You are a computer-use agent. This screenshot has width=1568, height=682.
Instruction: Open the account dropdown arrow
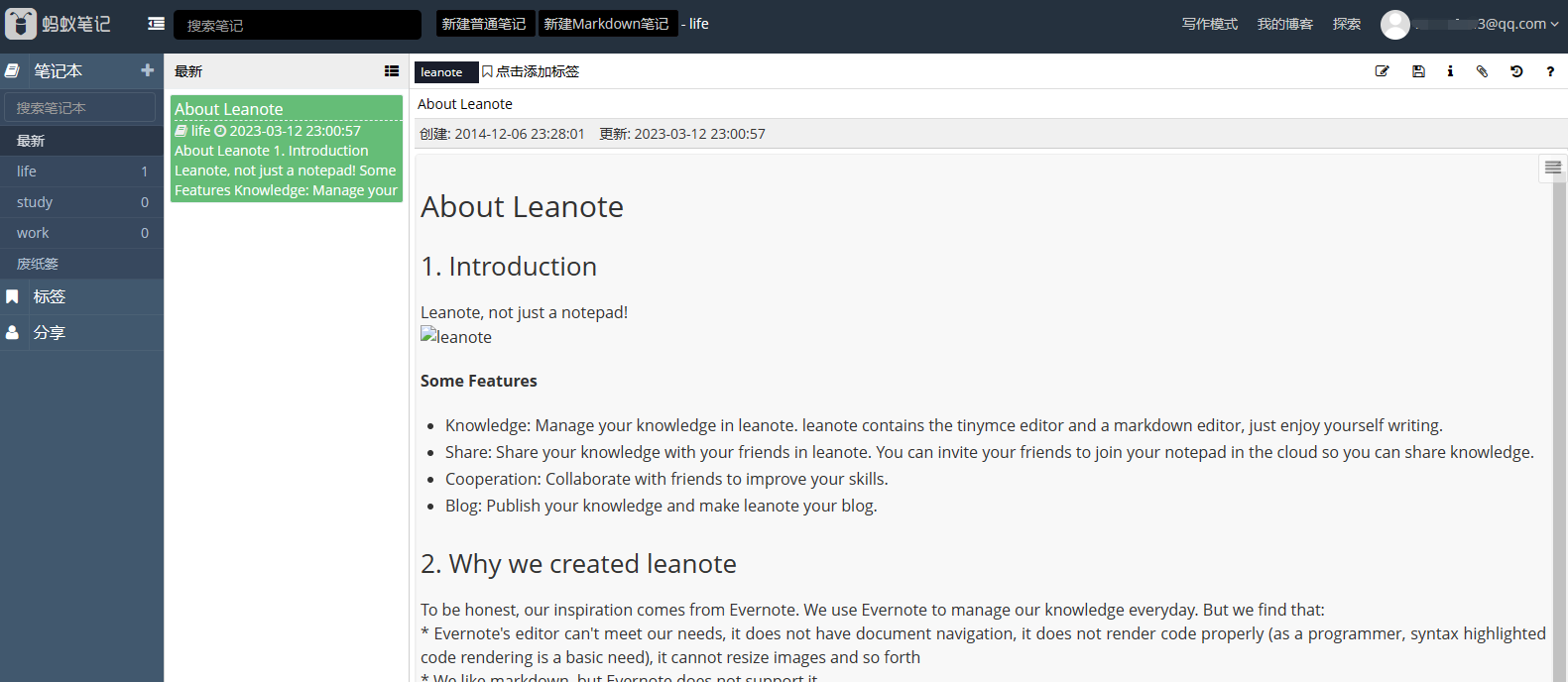pos(1554,25)
